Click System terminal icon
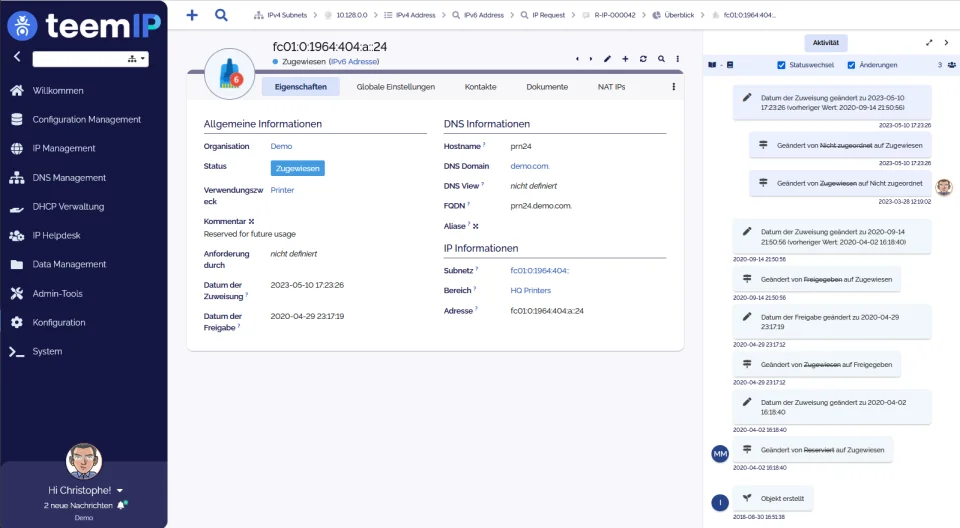The image size is (960, 528). tap(17, 352)
